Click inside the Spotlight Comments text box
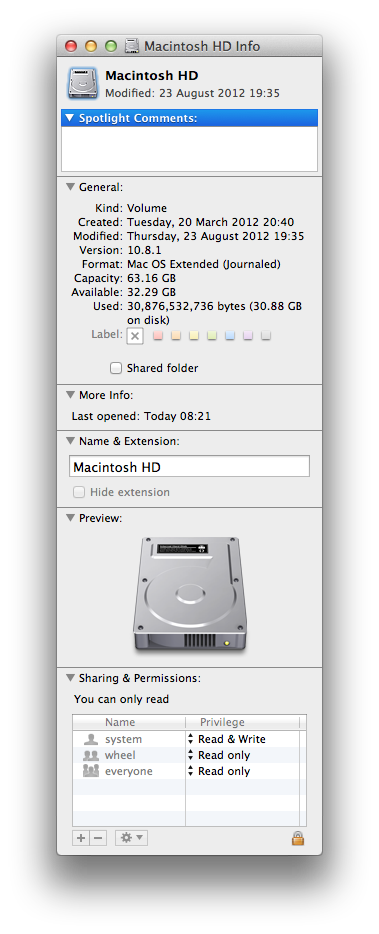379x934 pixels. (x=190, y=149)
